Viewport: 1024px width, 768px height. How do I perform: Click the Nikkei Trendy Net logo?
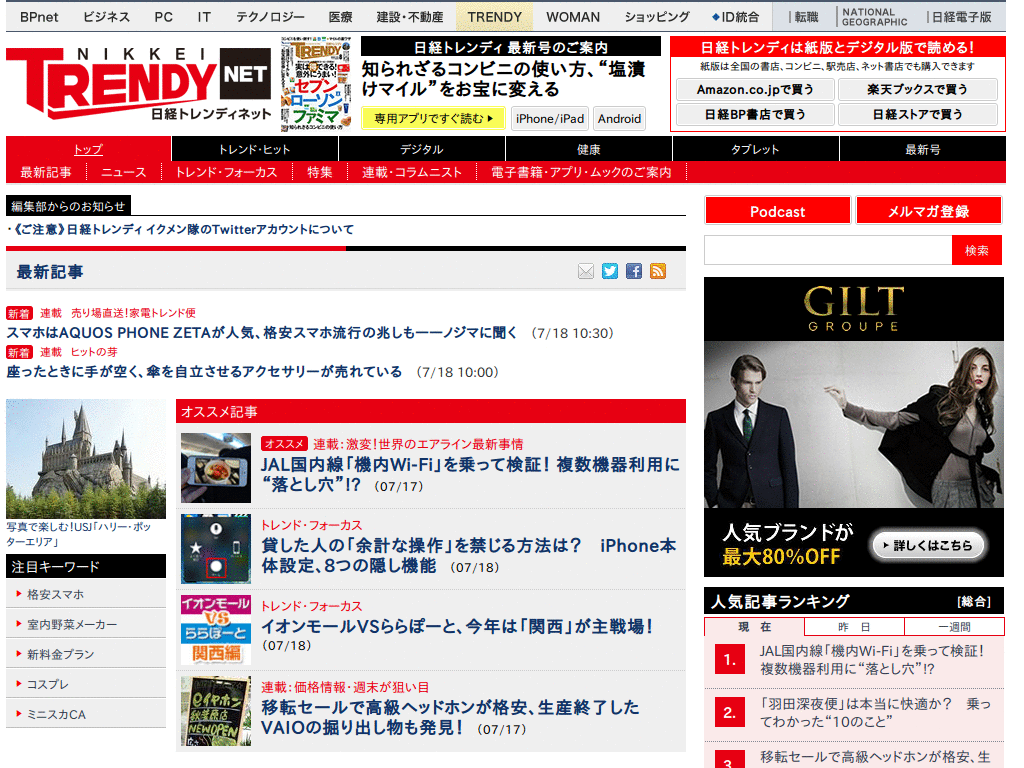click(x=138, y=84)
